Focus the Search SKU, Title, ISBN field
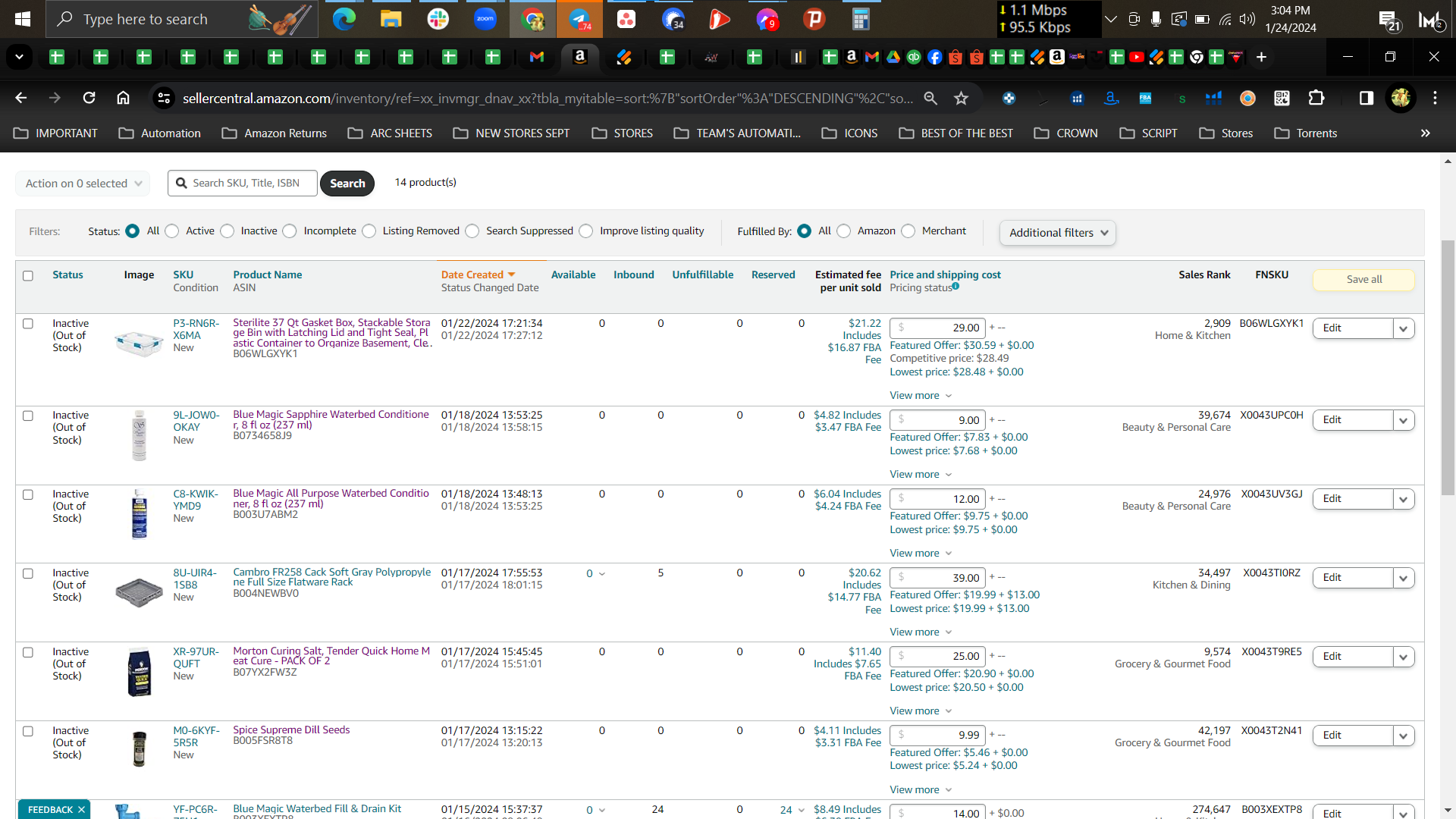1456x819 pixels. point(243,184)
